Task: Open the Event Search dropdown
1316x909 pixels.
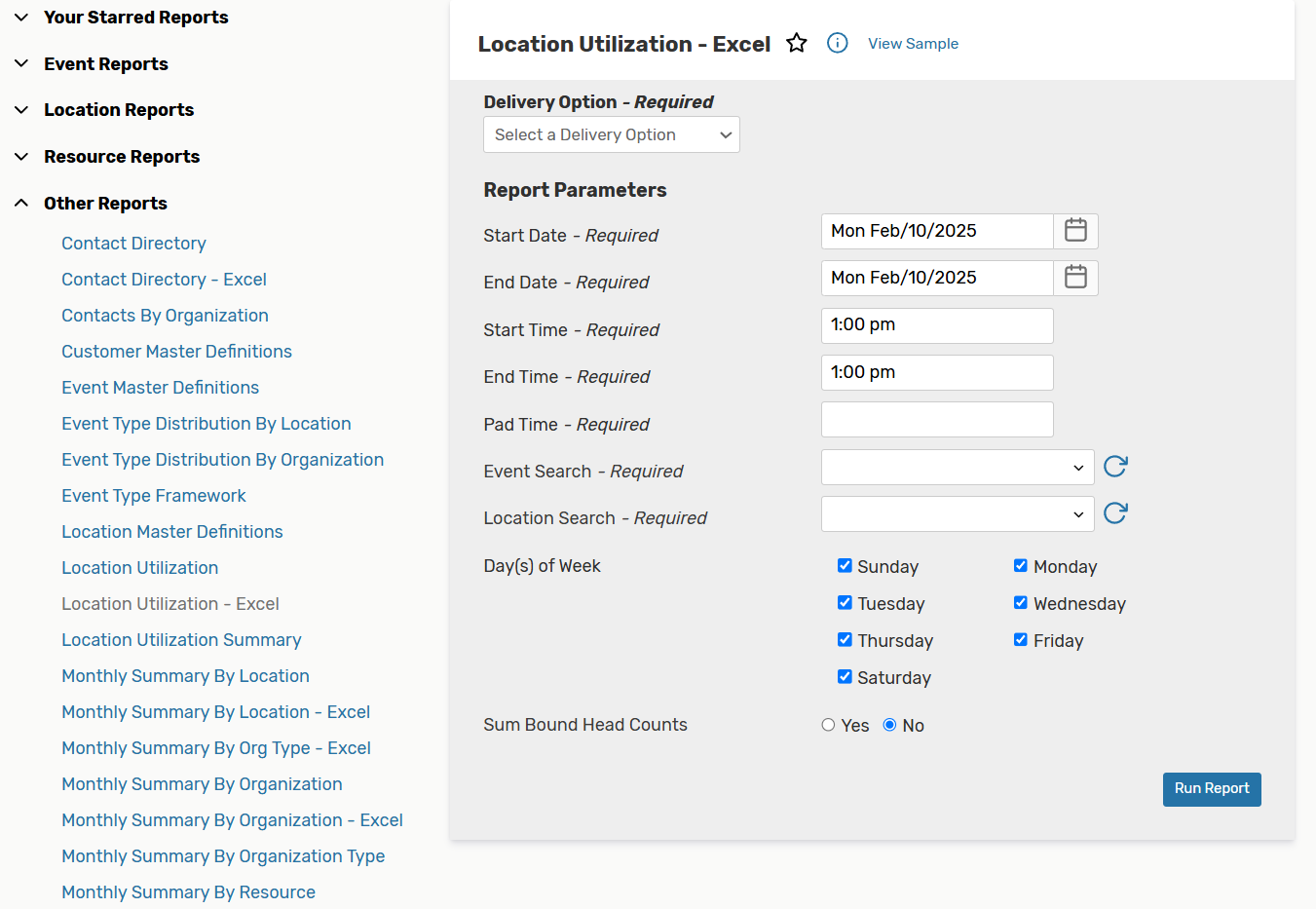Action: (x=958, y=467)
